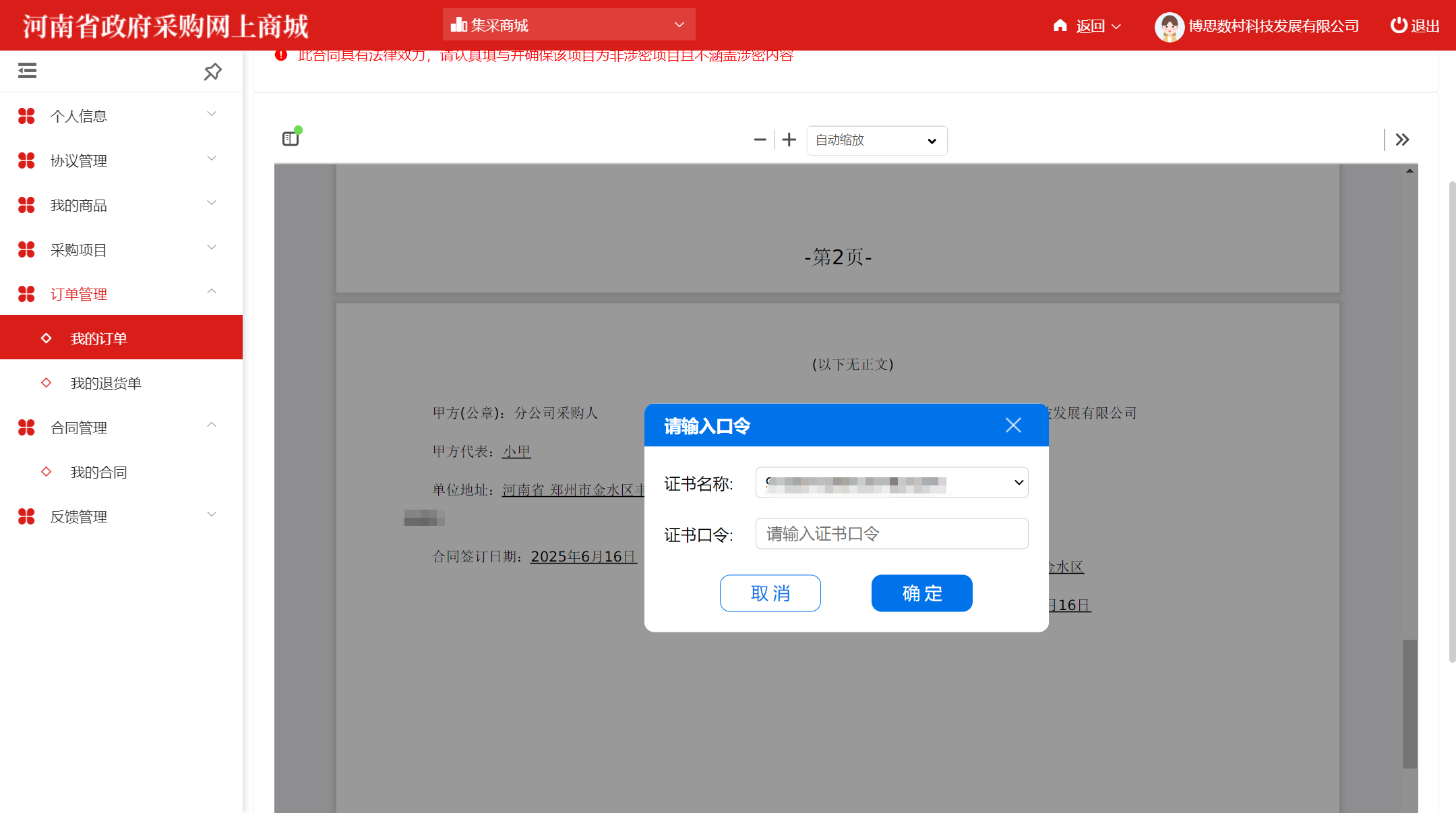Click the 反馈管理 red clover icon
The image size is (1456, 813).
point(26,516)
